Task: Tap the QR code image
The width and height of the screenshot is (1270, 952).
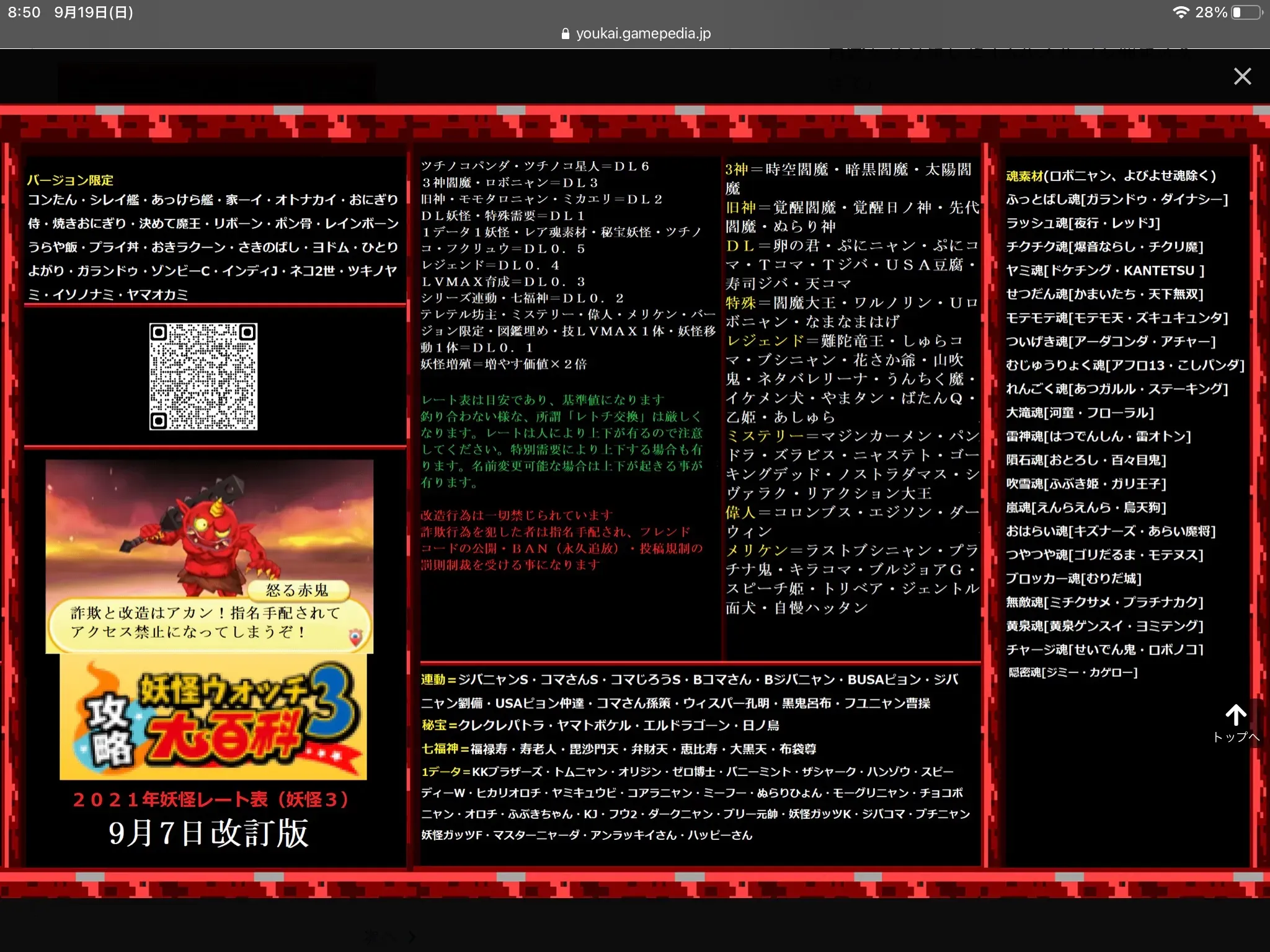Action: (x=203, y=376)
